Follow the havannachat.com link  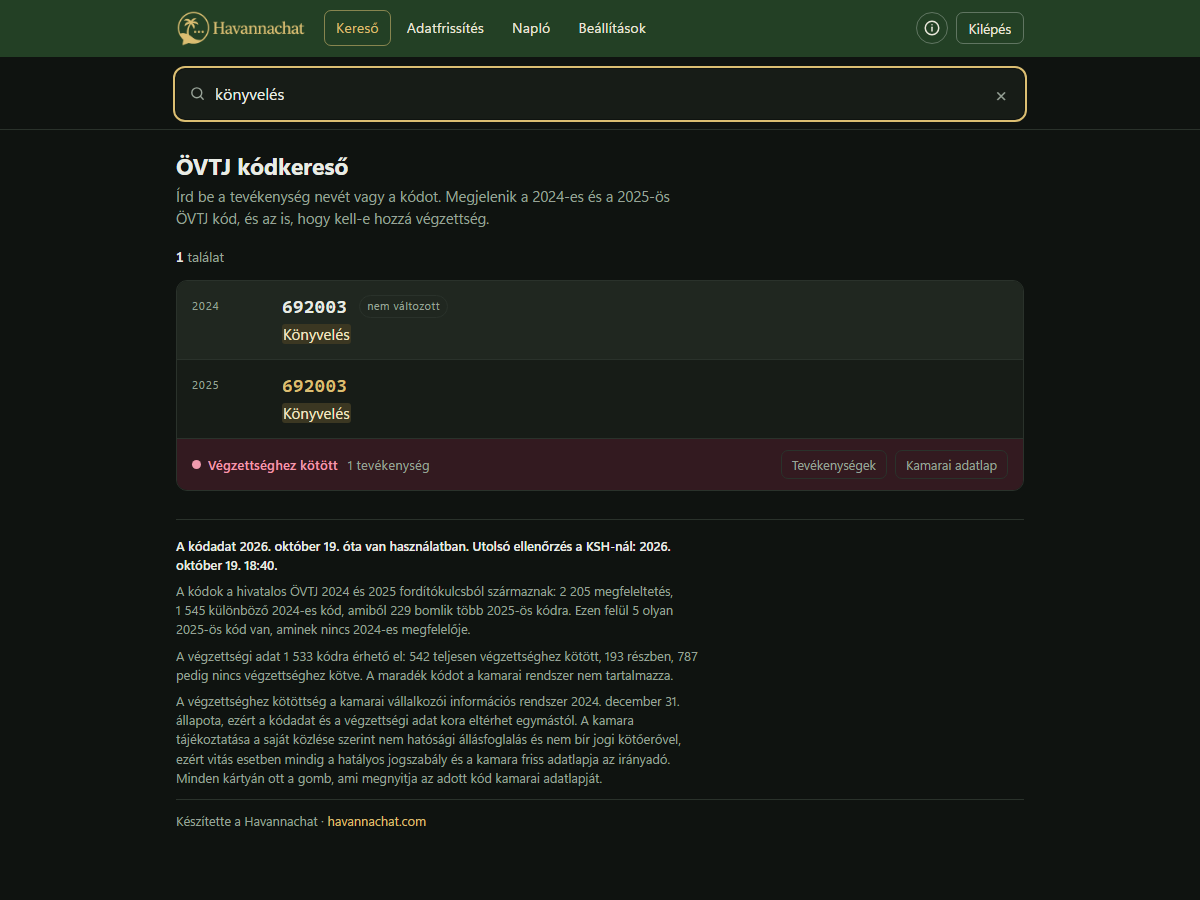pyautogui.click(x=377, y=822)
